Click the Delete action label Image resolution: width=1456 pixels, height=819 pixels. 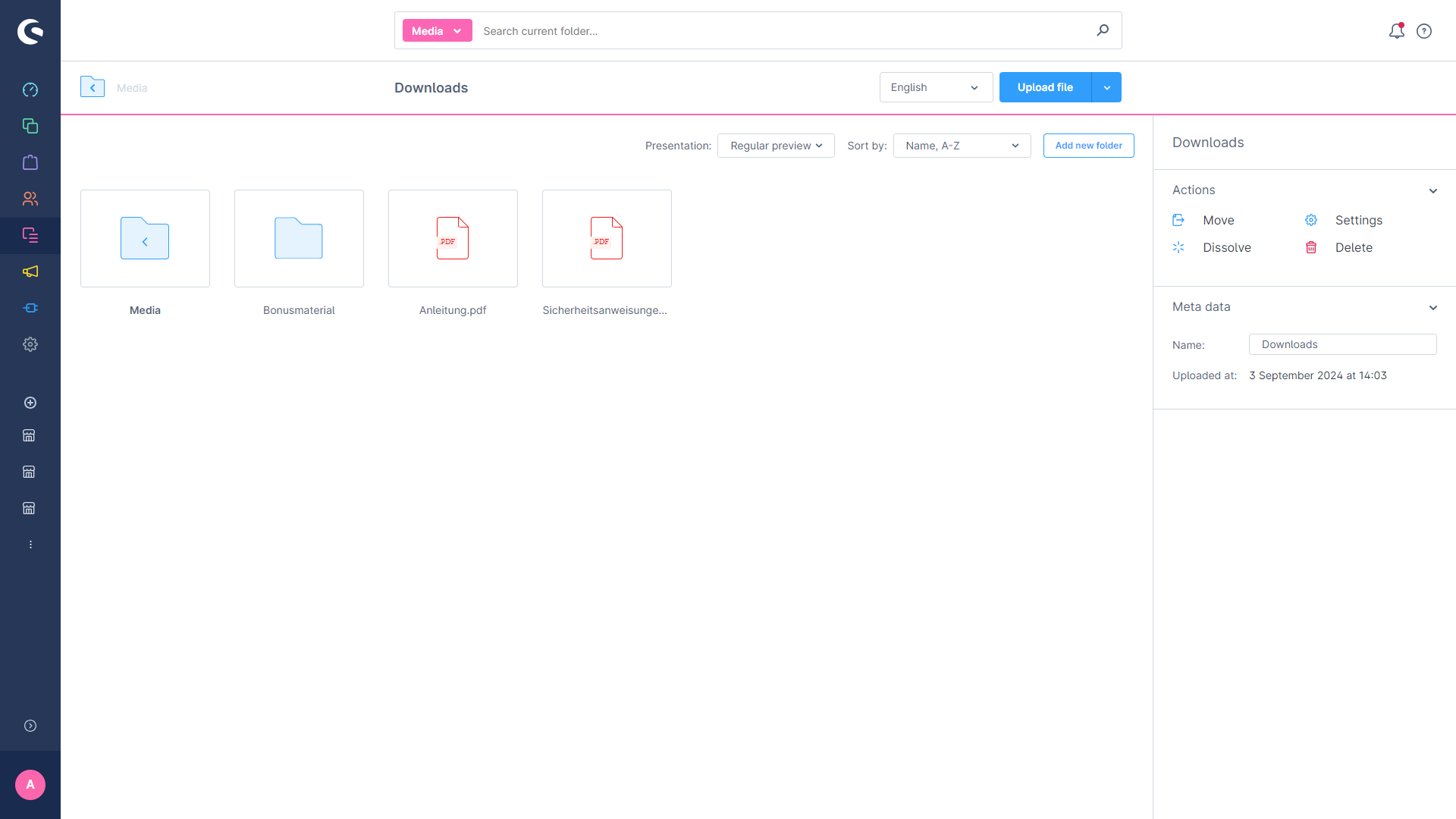[x=1354, y=247]
